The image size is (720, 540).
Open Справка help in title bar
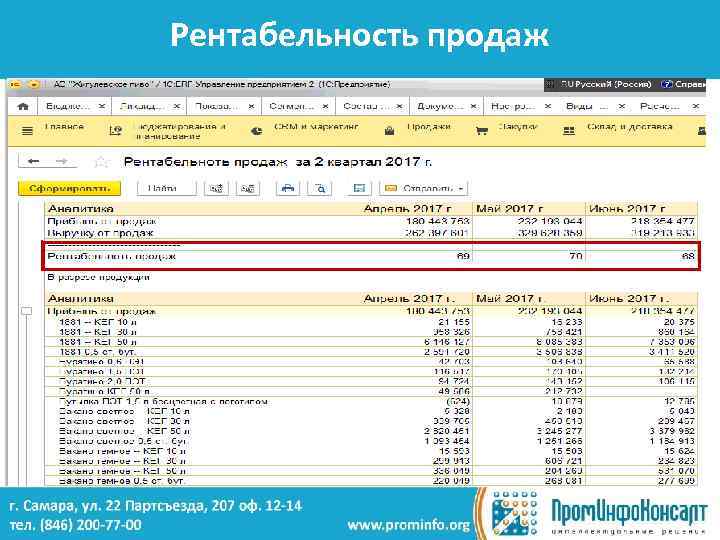[x=683, y=84]
